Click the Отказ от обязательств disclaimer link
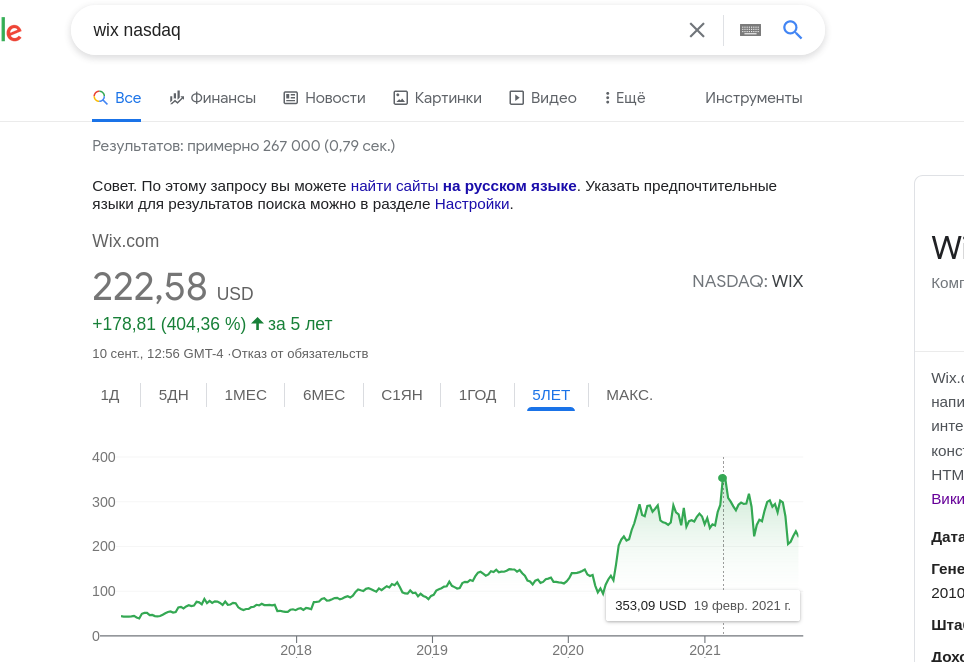Screen dimensions: 964x662 (300, 354)
